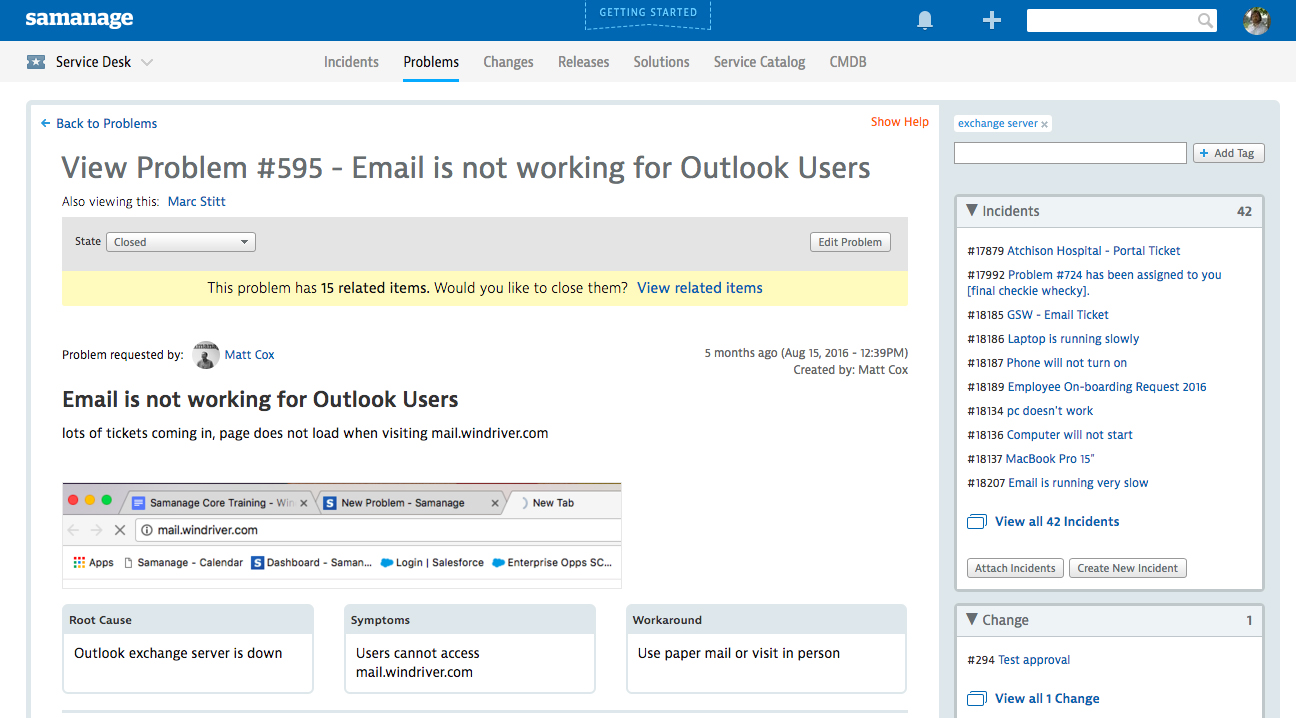
Task: Open incident Computer will not start
Action: coord(1070,435)
